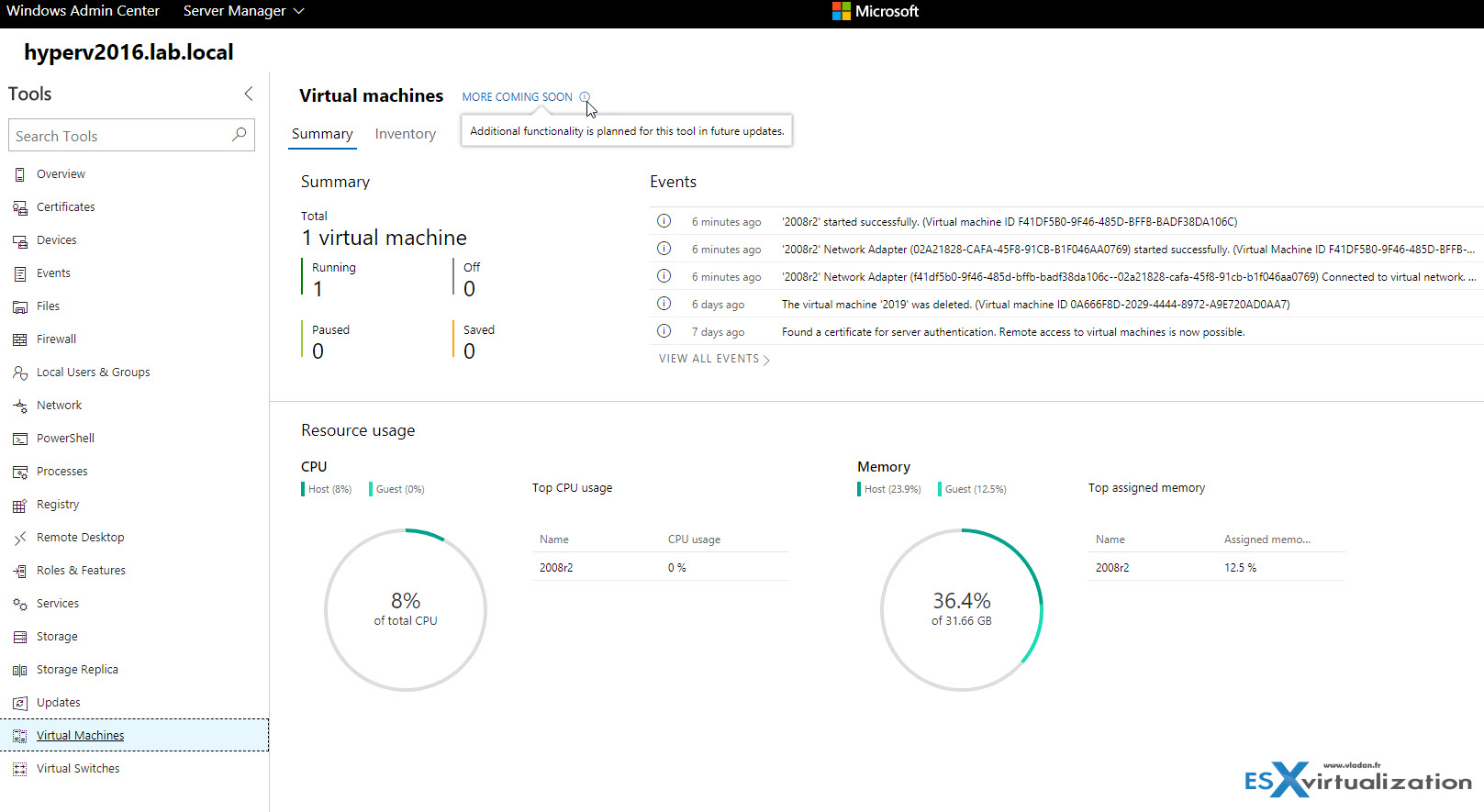The height and width of the screenshot is (812, 1484).
Task: Click the CPU usage donut chart
Action: [x=406, y=609]
